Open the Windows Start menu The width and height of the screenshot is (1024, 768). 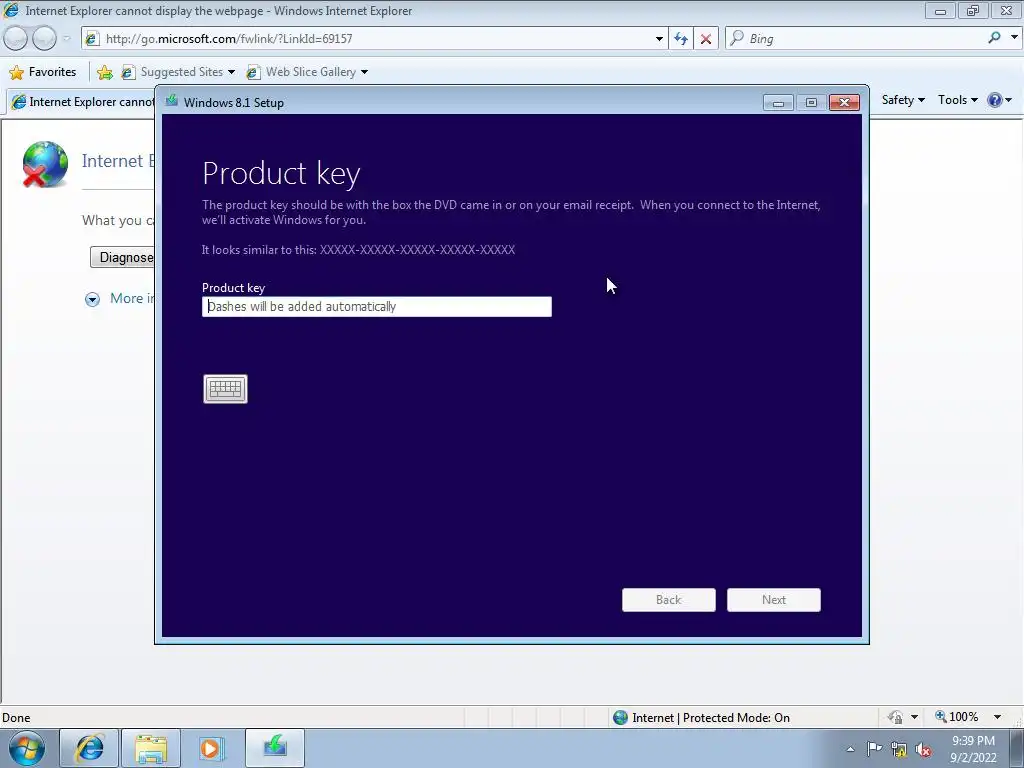[27, 748]
